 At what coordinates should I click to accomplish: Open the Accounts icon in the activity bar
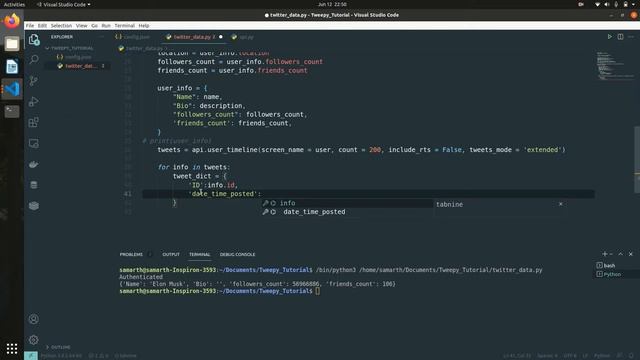(x=34, y=319)
